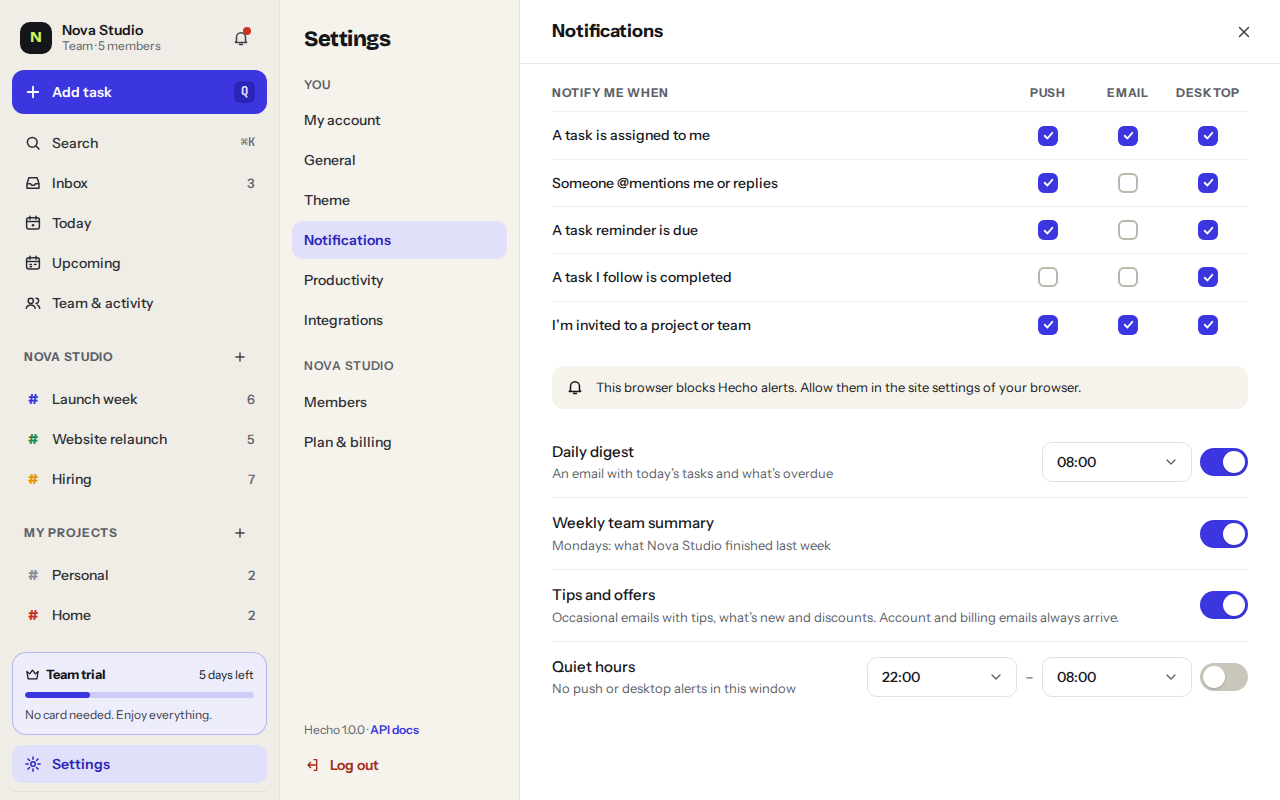The height and width of the screenshot is (800, 1280).
Task: Open the notification bell in sidebar header
Action: (241, 38)
